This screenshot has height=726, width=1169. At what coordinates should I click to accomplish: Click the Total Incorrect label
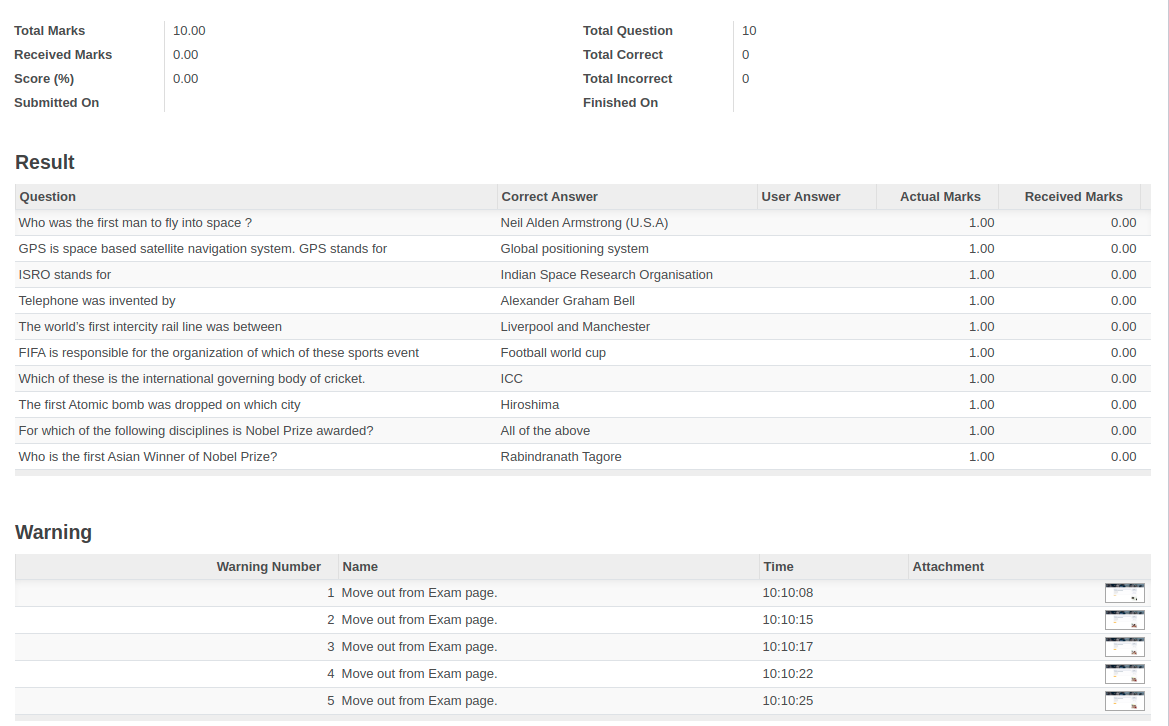(x=628, y=79)
